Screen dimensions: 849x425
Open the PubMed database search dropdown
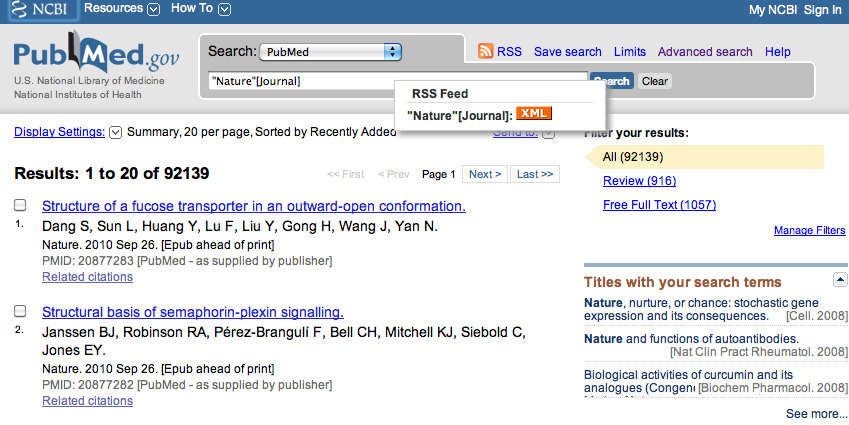click(x=330, y=52)
